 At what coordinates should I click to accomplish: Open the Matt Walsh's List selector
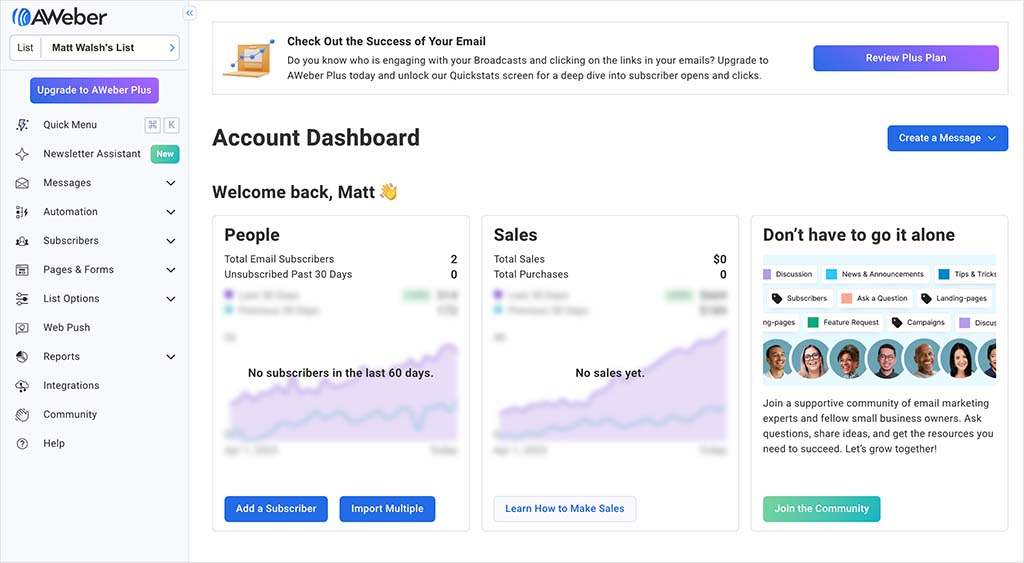94,48
